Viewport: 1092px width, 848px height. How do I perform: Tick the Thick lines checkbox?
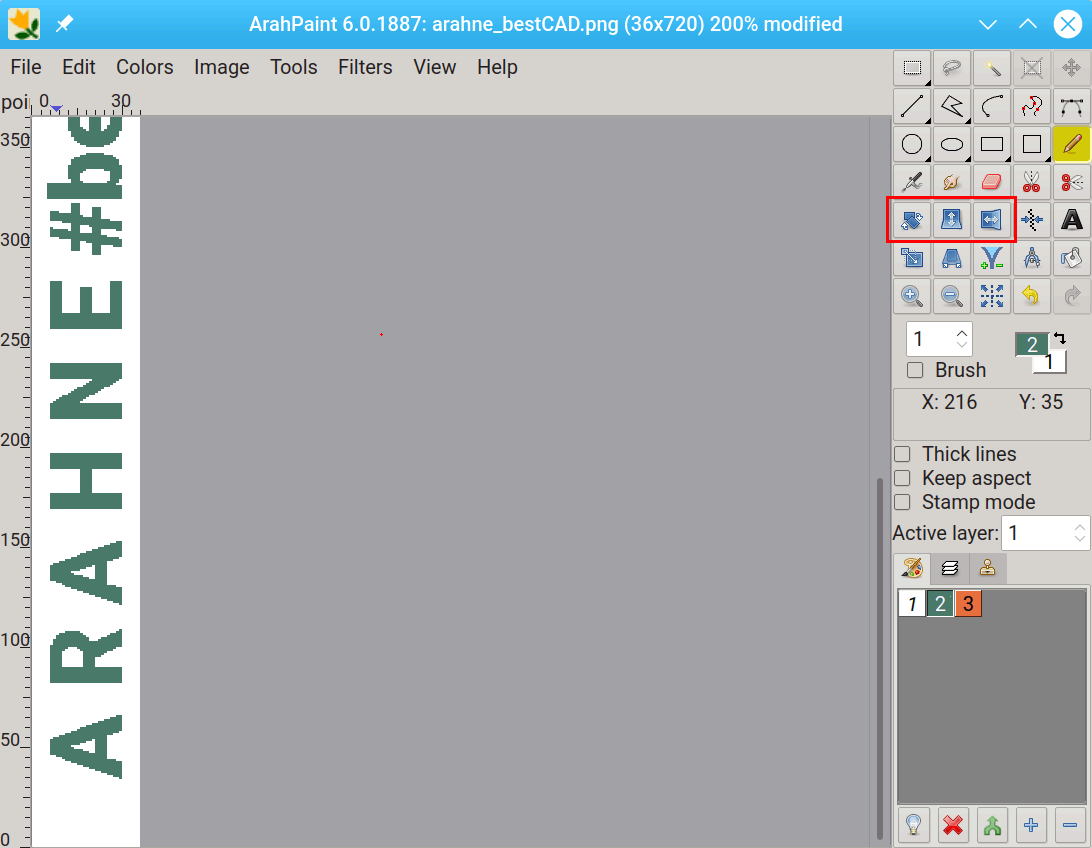(903, 454)
